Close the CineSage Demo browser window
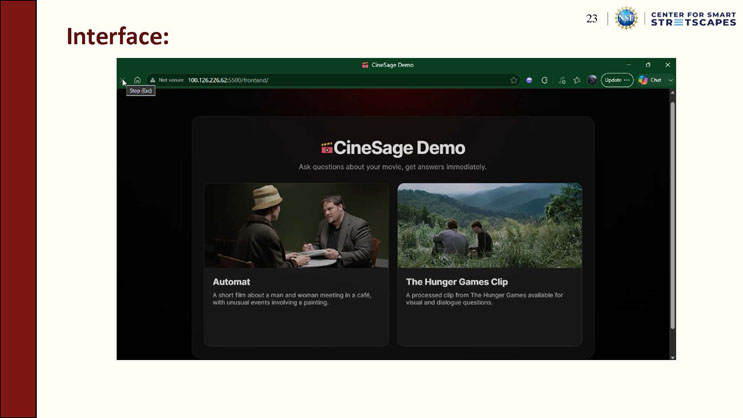This screenshot has height=418, width=743. click(668, 65)
